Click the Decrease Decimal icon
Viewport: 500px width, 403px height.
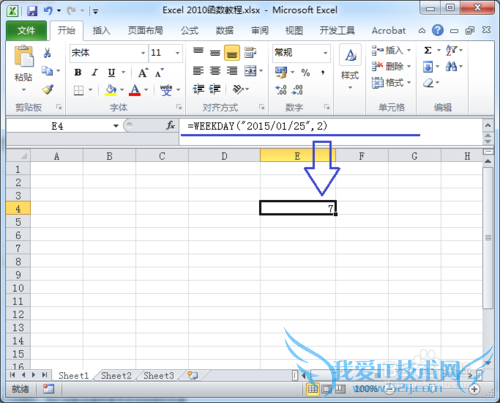point(297,89)
